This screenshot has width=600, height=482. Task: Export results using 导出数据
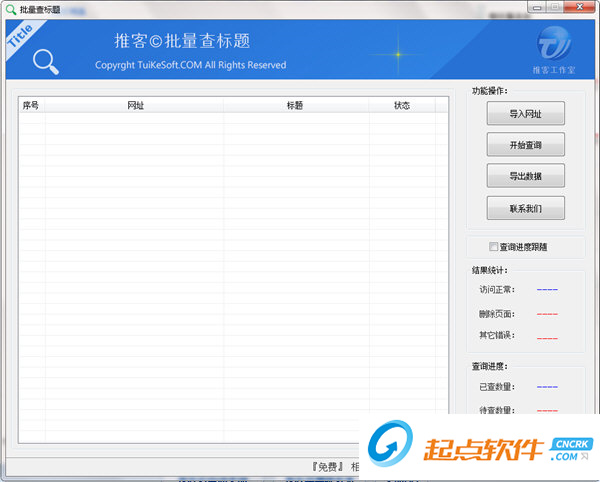525,176
